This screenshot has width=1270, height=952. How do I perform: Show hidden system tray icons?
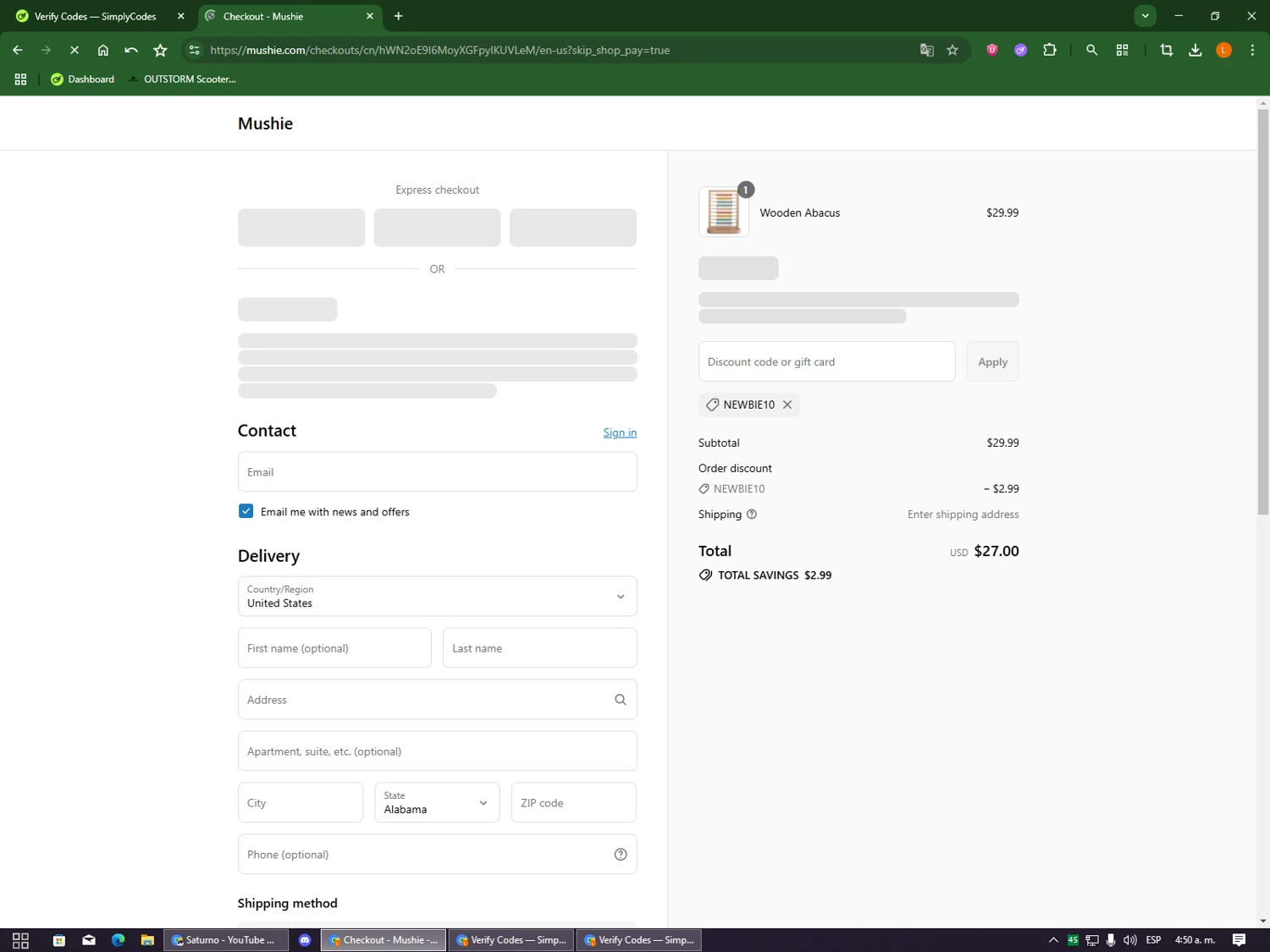tap(1053, 940)
